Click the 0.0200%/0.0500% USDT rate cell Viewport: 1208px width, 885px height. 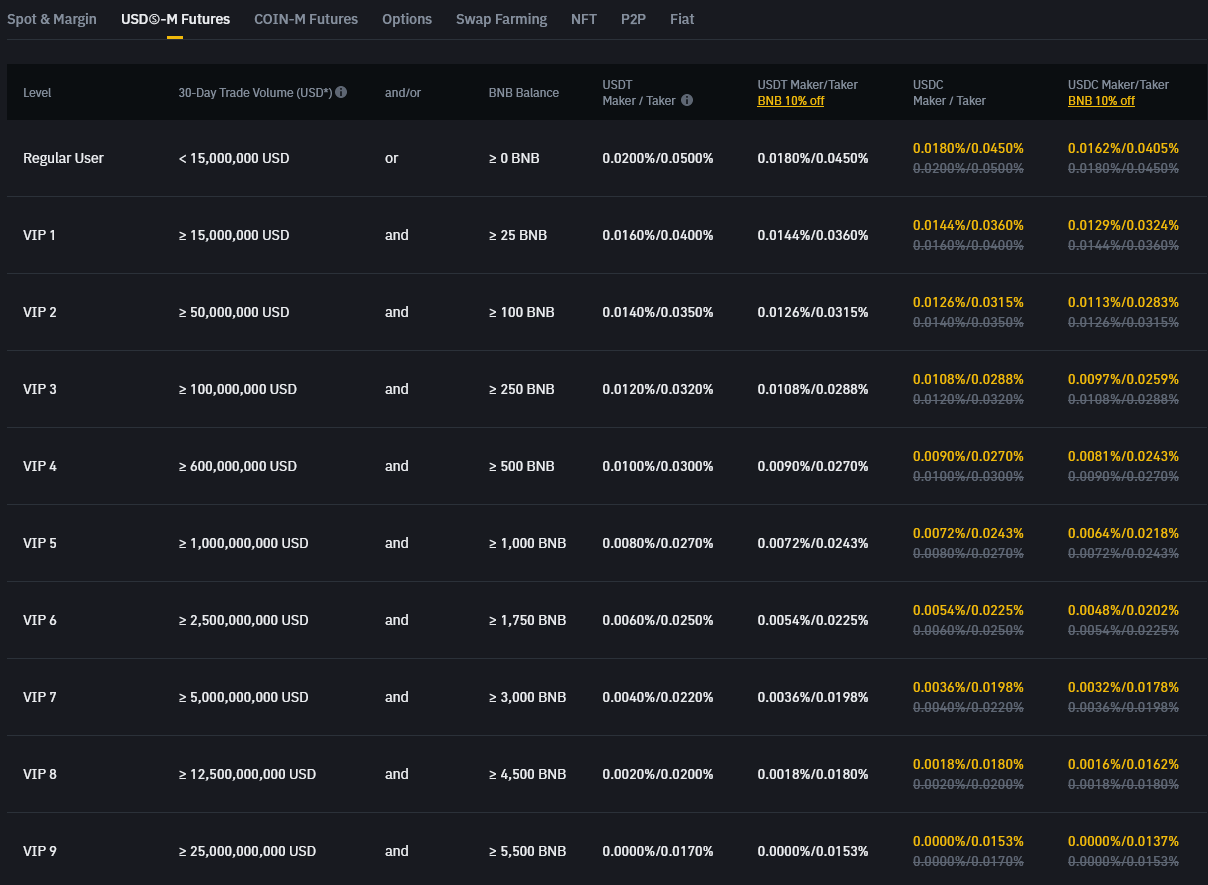coord(658,158)
